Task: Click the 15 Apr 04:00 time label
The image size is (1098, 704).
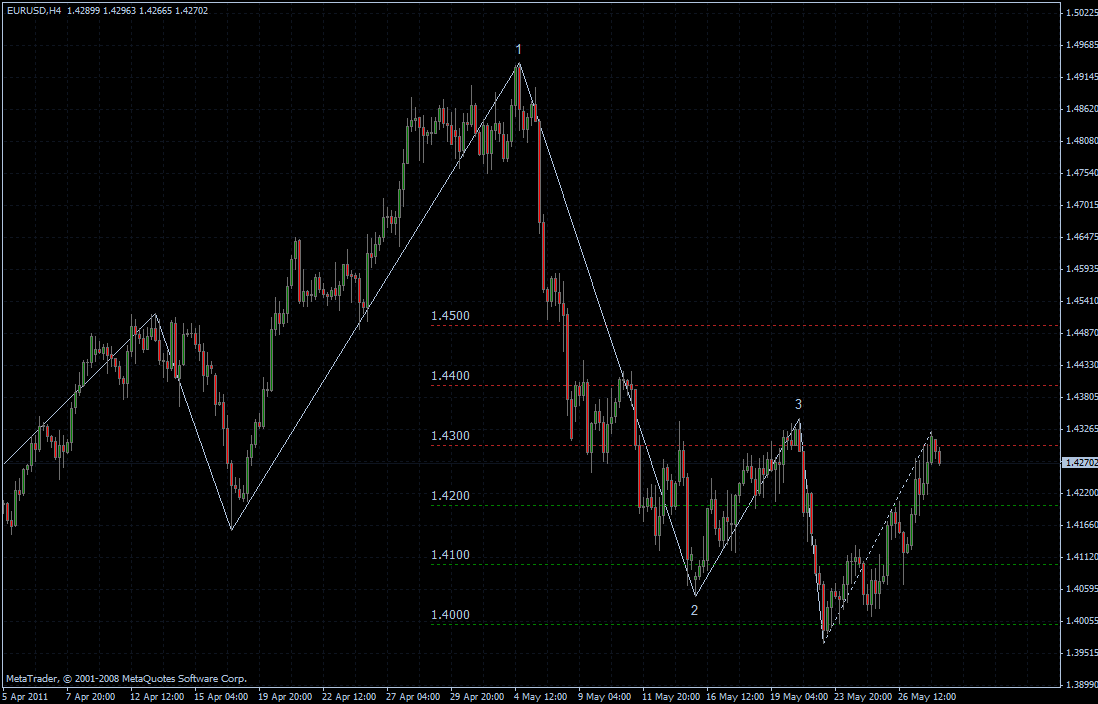Action: [221, 697]
